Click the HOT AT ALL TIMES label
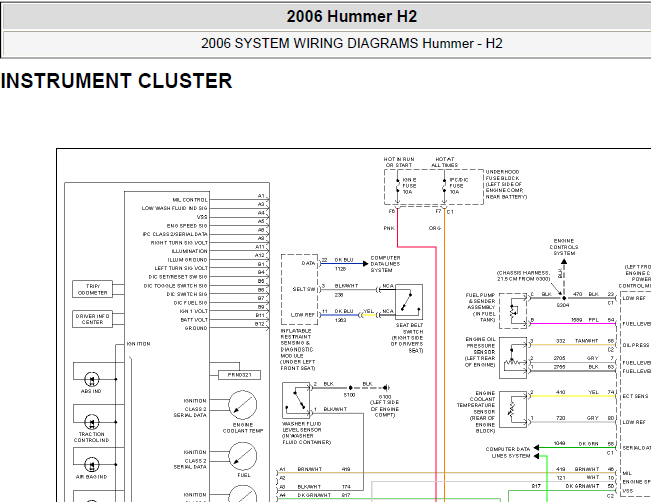Viewport: 651px width, 502px height. (x=445, y=162)
